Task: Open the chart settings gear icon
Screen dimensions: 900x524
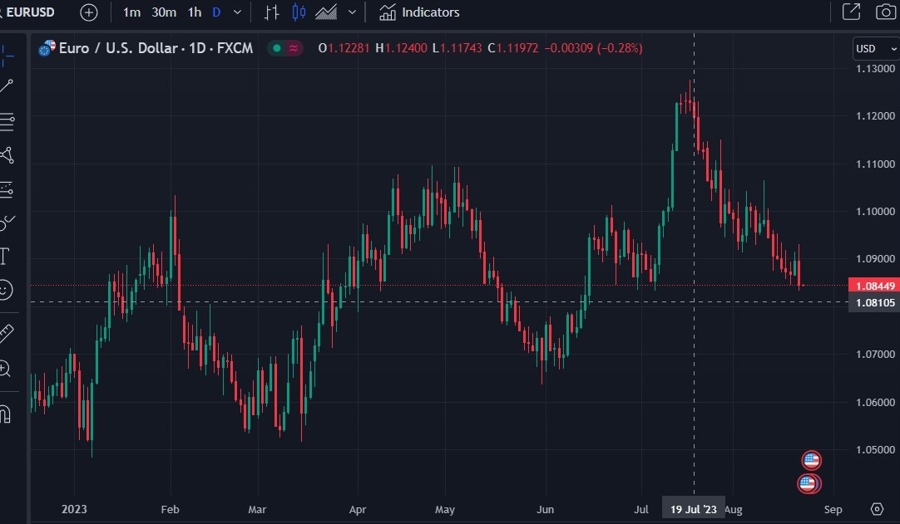Action: click(876, 509)
